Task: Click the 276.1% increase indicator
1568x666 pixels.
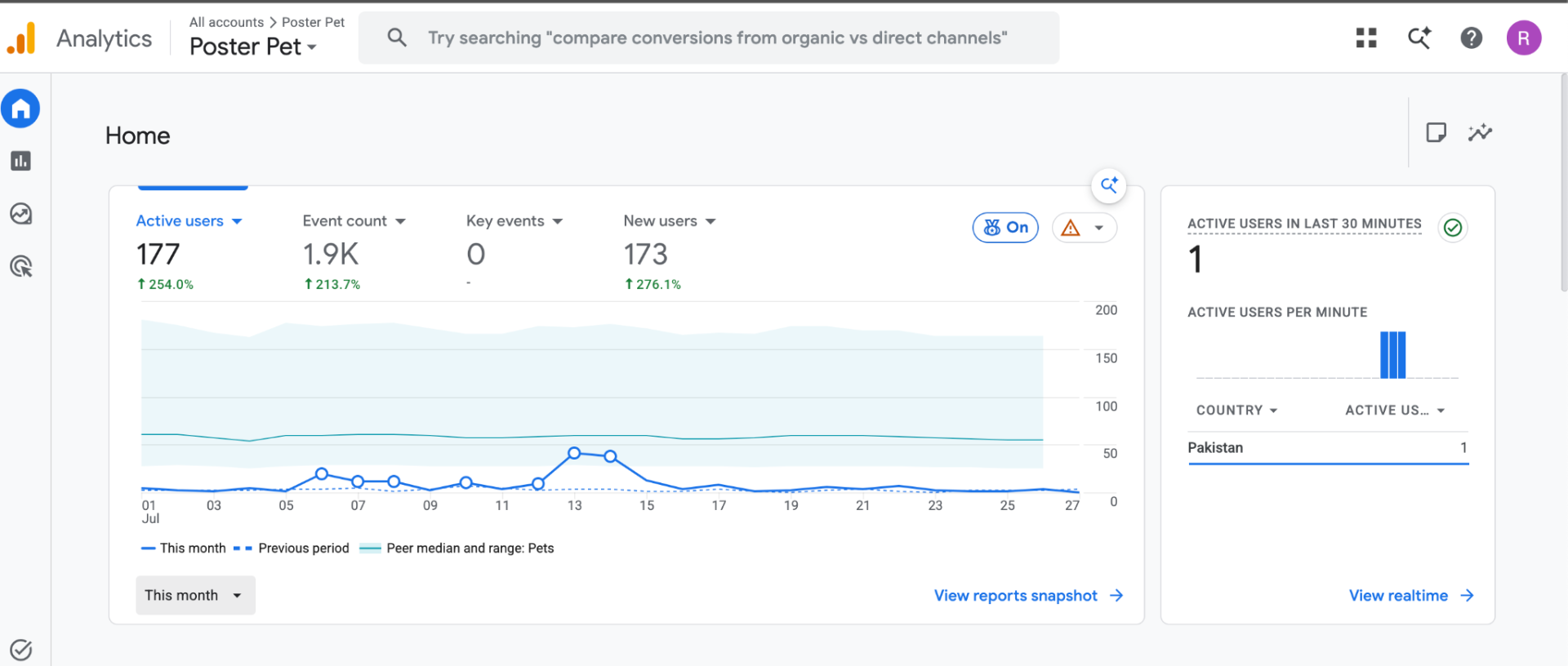Action: point(653,284)
